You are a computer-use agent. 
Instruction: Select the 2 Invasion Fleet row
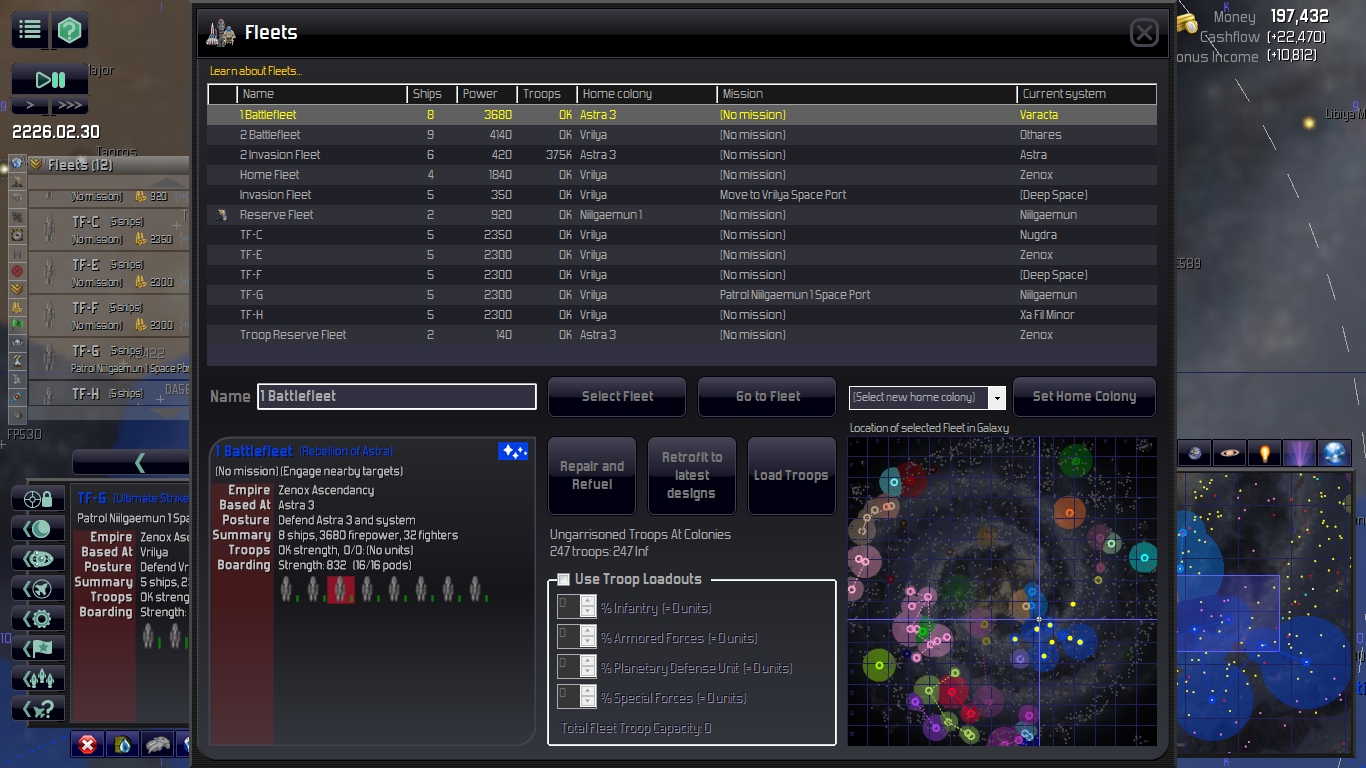pos(682,155)
